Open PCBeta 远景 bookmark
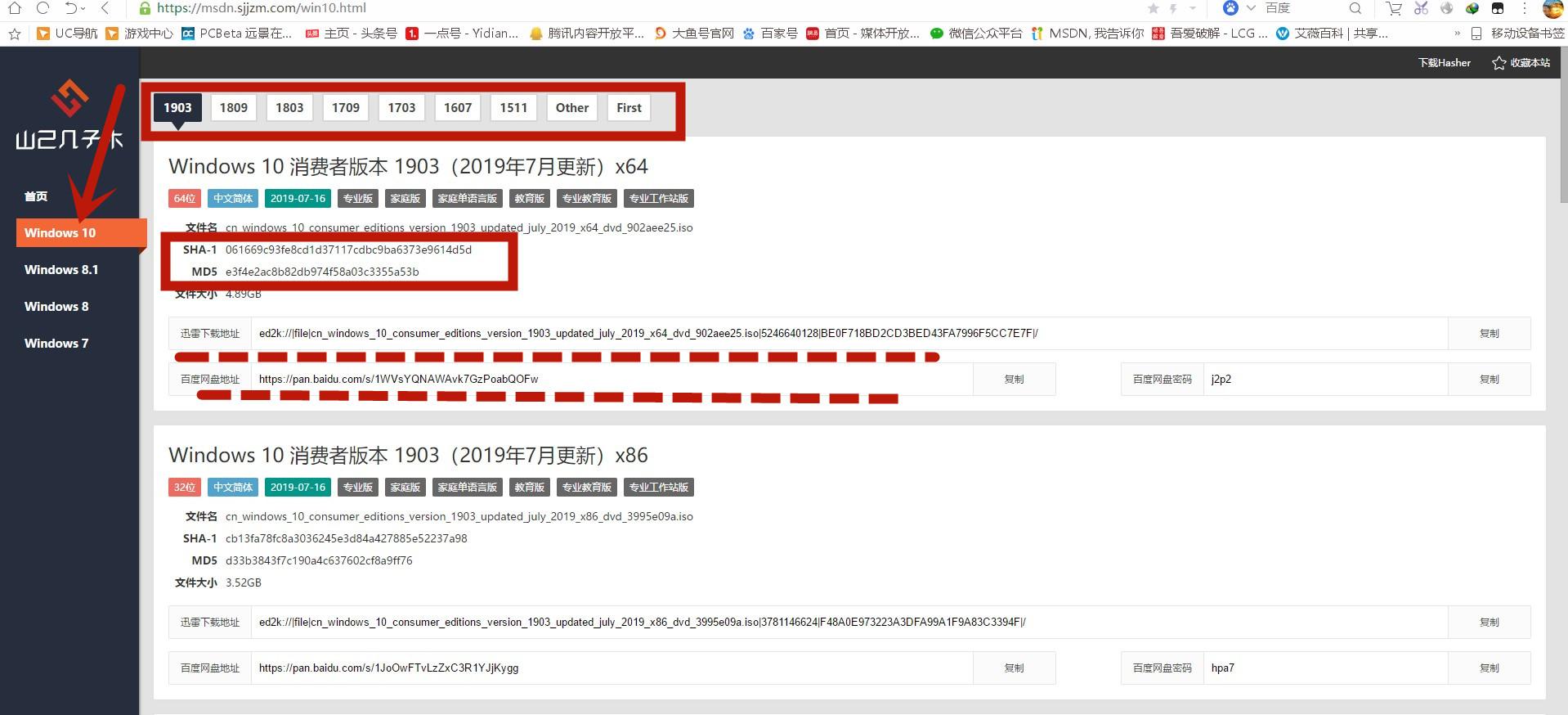Viewport: 1568px width, 715px height. (x=237, y=34)
